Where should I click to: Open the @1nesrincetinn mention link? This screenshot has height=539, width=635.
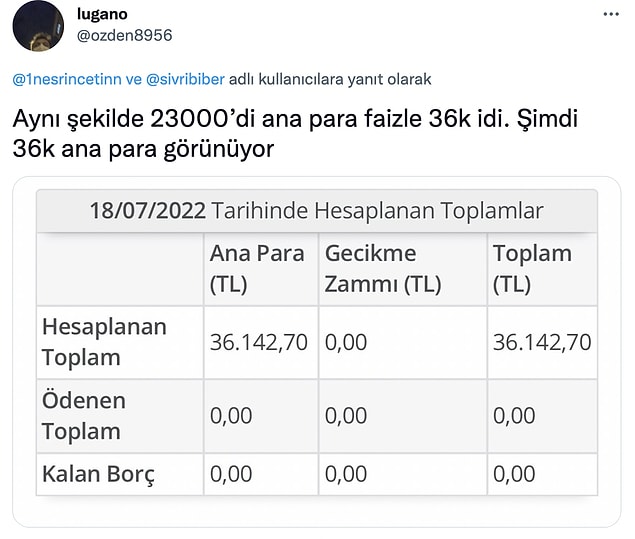point(67,79)
